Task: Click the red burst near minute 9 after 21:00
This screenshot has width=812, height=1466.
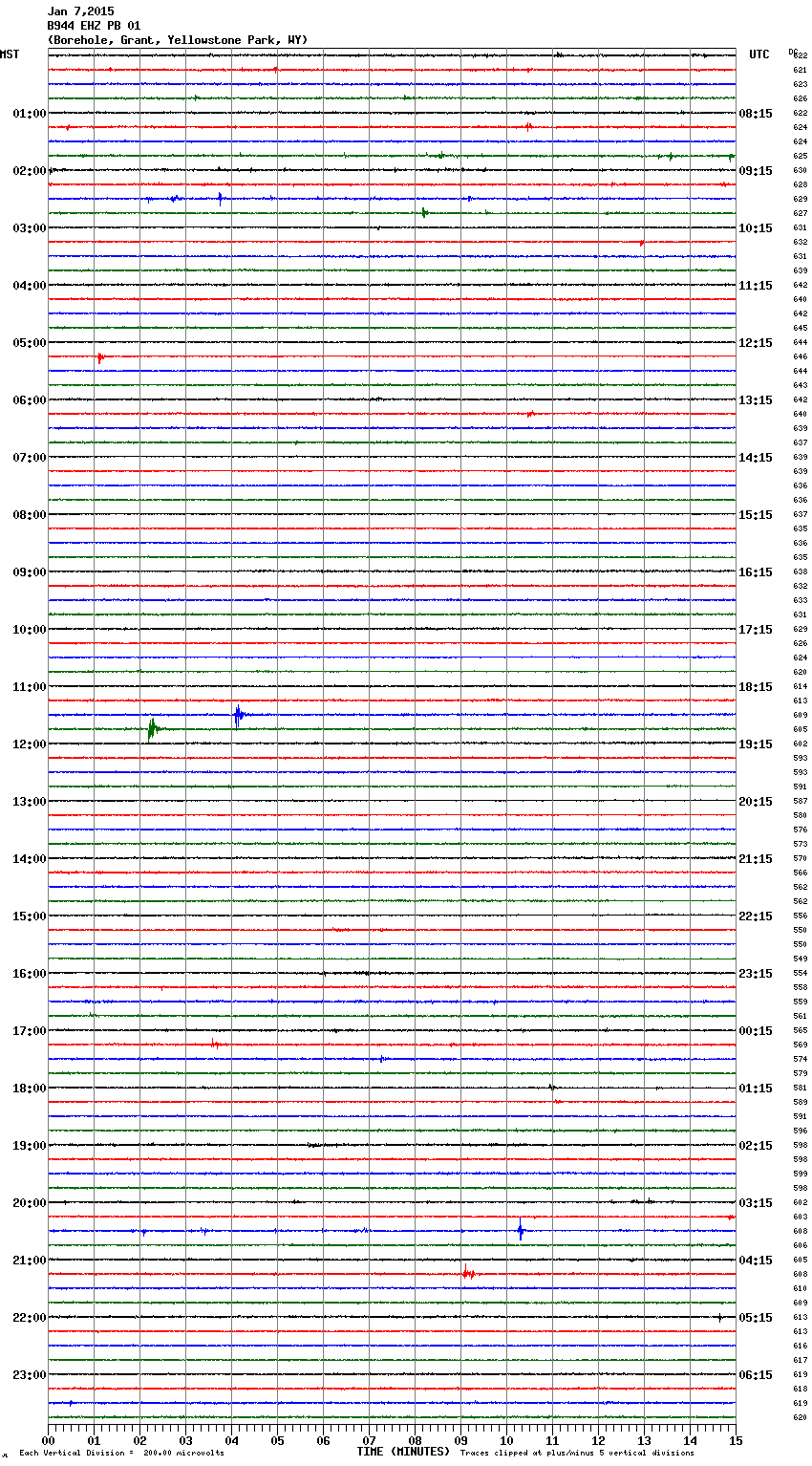Action: (x=467, y=1273)
